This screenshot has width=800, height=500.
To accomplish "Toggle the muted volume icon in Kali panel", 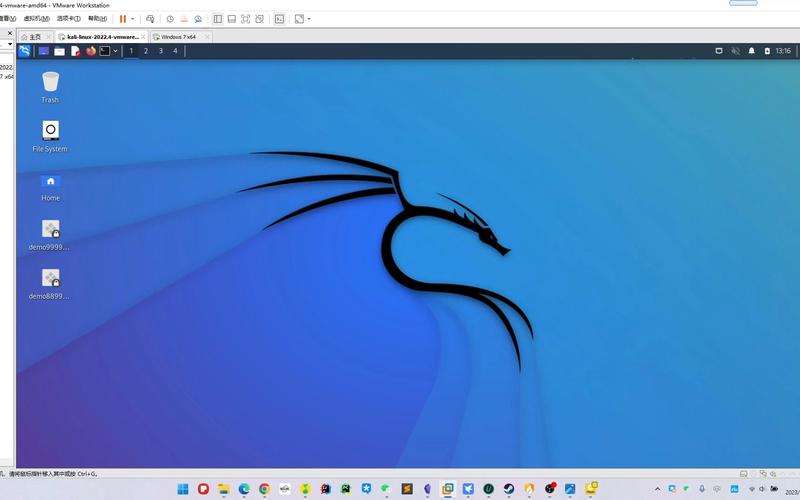I will click(736, 51).
